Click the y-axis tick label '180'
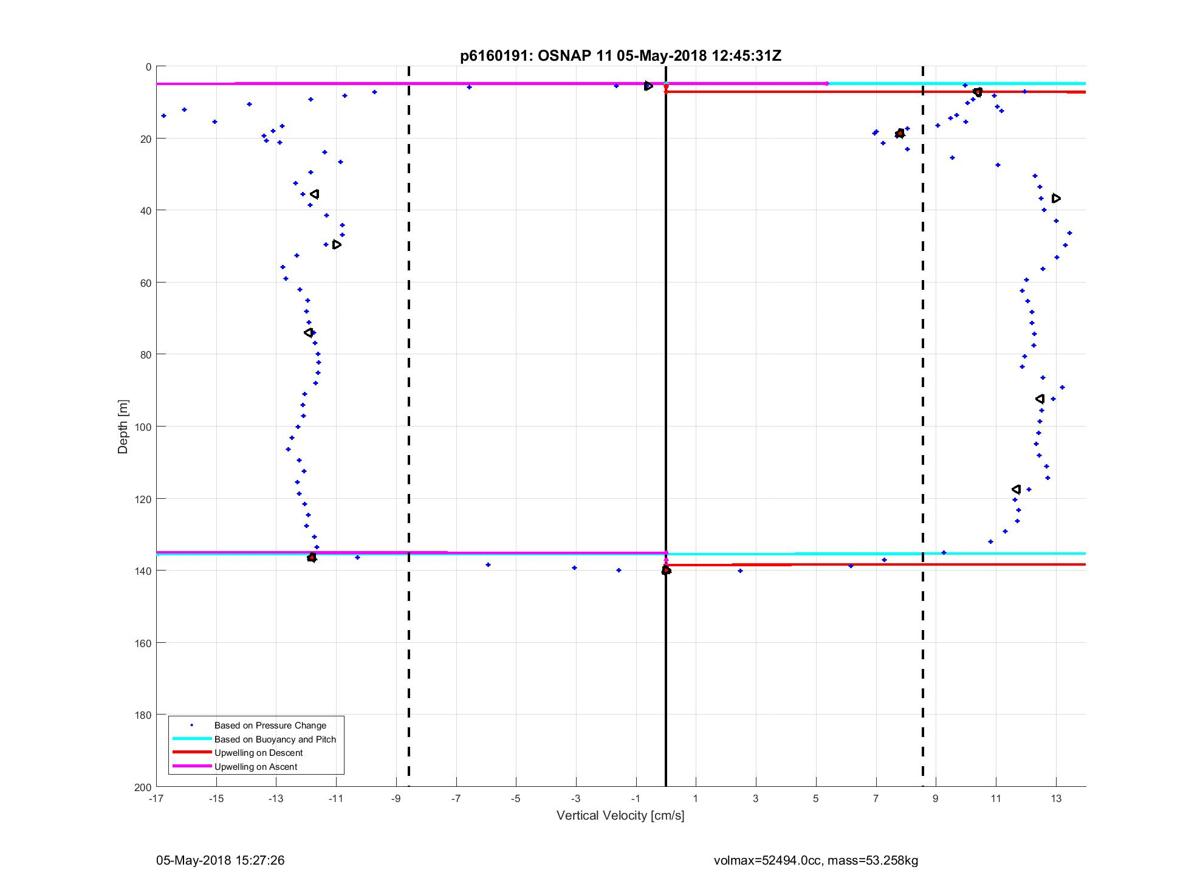Image resolution: width=1200 pixels, height=885 pixels. pyautogui.click(x=142, y=715)
